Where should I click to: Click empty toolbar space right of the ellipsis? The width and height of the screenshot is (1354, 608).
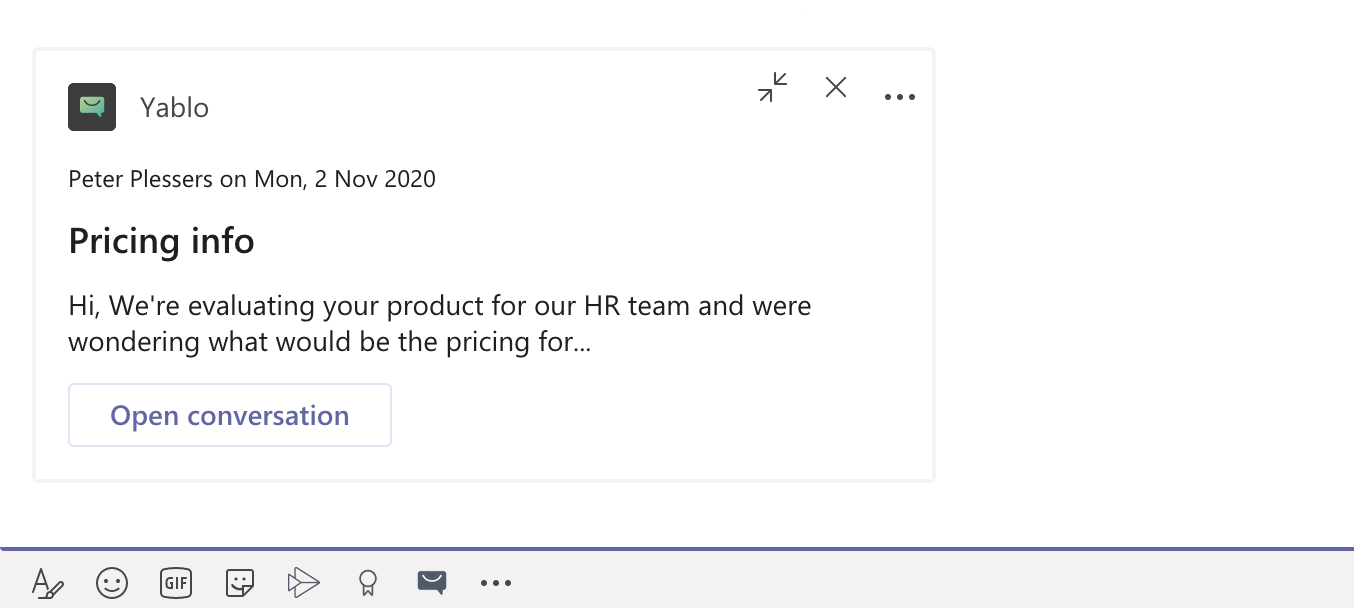pyautogui.click(x=900, y=582)
